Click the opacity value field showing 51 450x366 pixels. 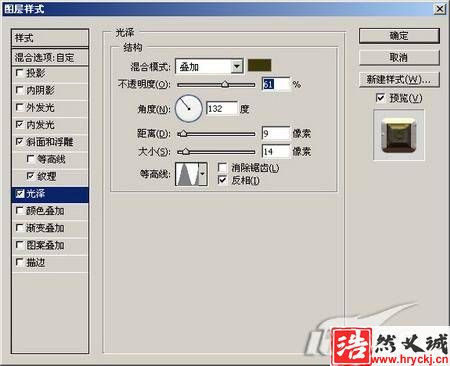276,84
